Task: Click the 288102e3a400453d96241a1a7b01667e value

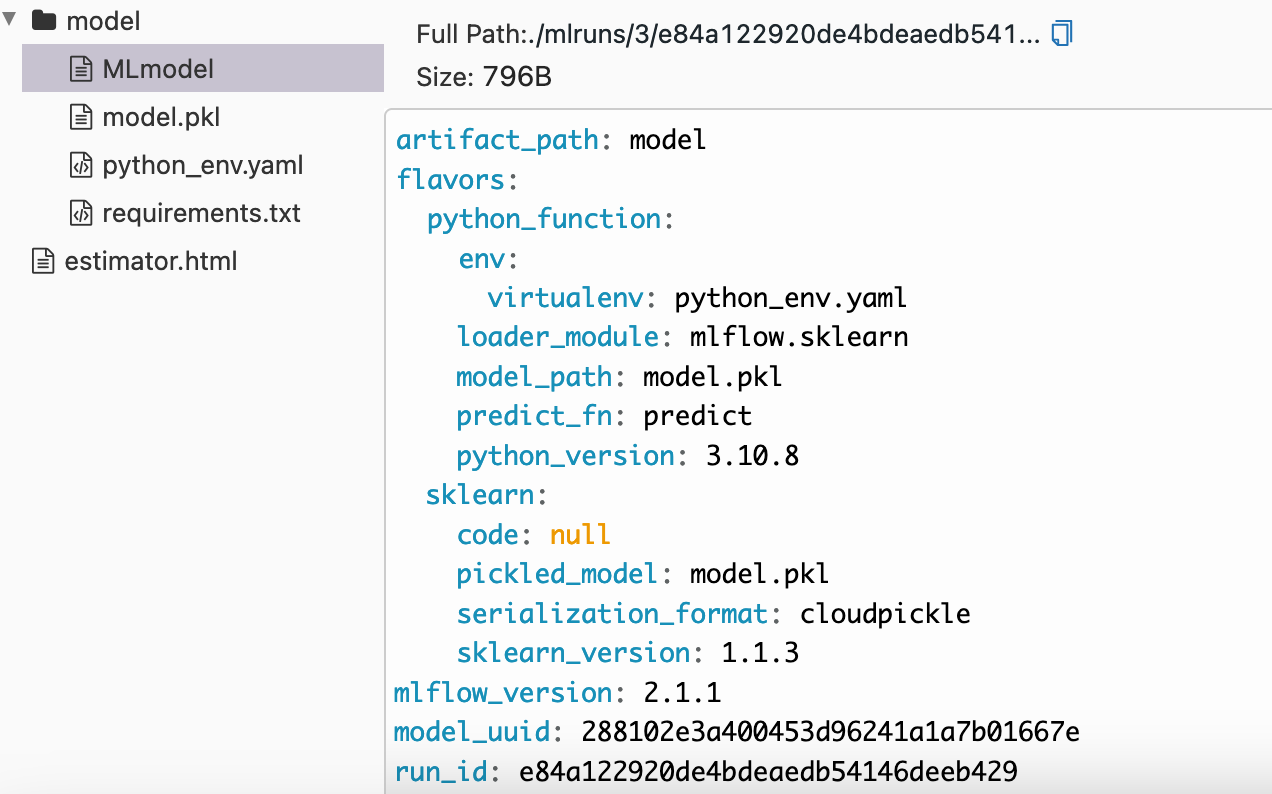Action: 830,732
